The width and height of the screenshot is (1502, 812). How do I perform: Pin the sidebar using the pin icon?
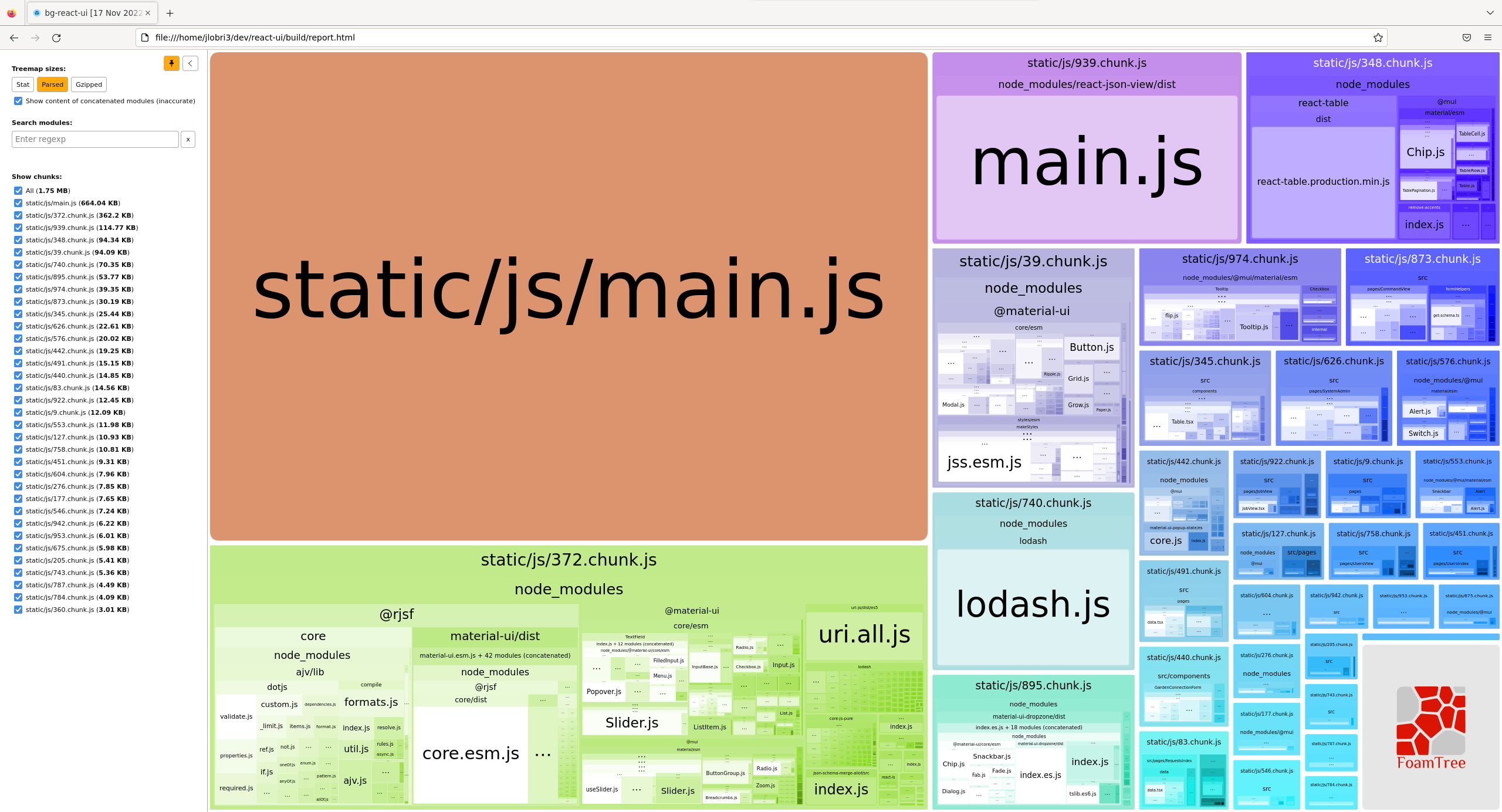[171, 63]
